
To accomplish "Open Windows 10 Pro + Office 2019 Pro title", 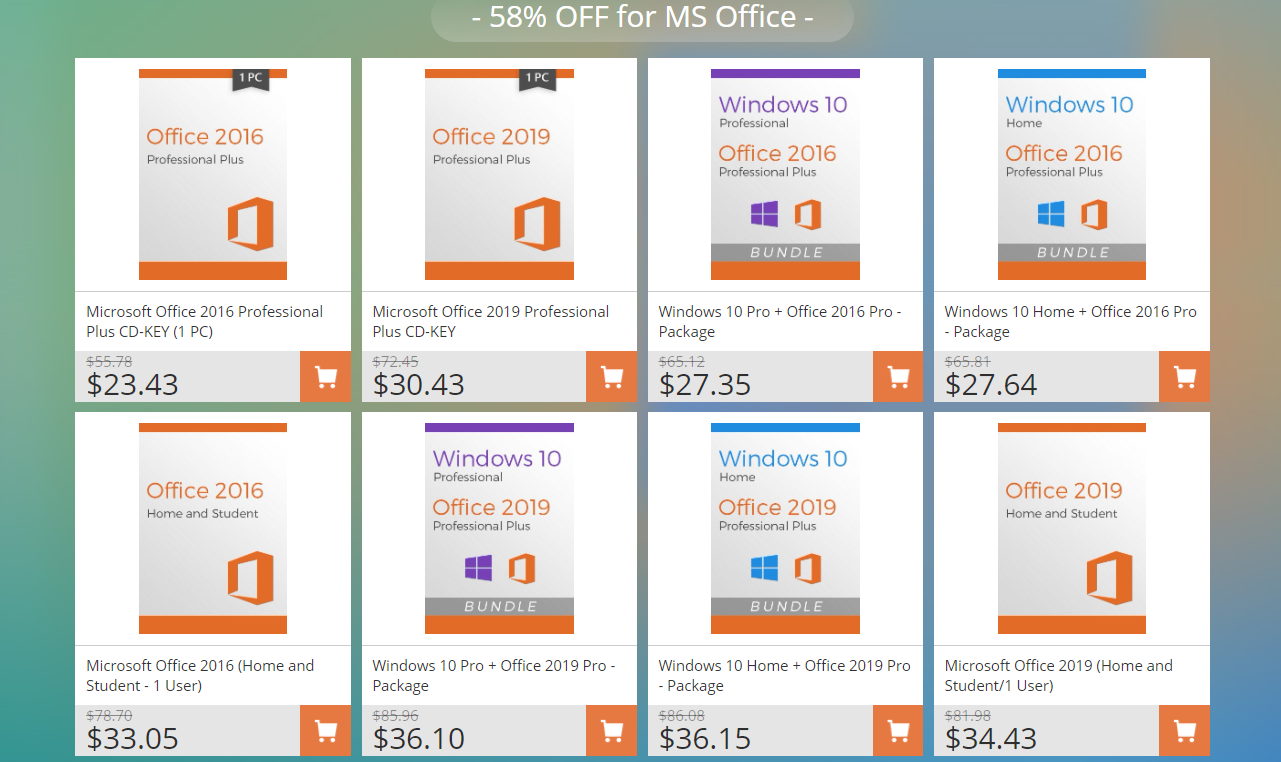I will point(493,675).
